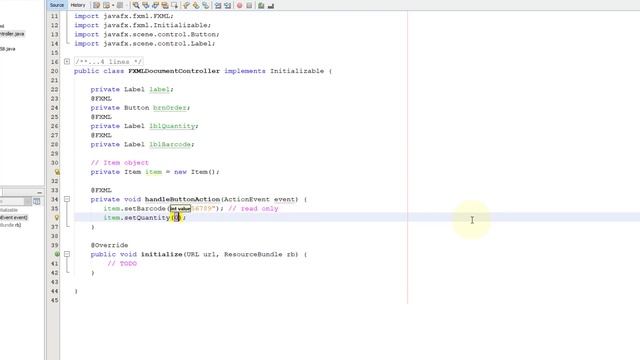
Task: Expand the folded 4-line comment at line 16
Action: [67, 62]
